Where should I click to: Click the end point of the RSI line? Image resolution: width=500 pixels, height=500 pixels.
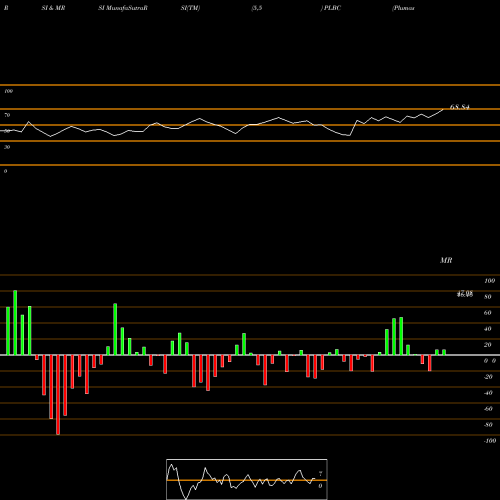[443, 109]
